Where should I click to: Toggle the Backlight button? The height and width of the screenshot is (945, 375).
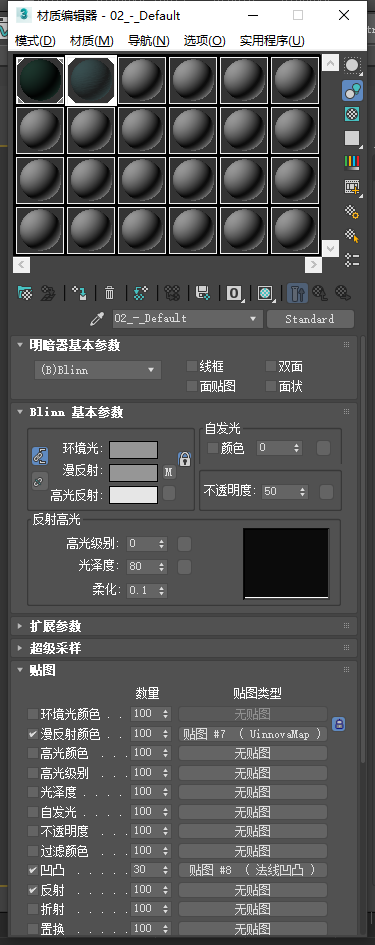(x=353, y=90)
